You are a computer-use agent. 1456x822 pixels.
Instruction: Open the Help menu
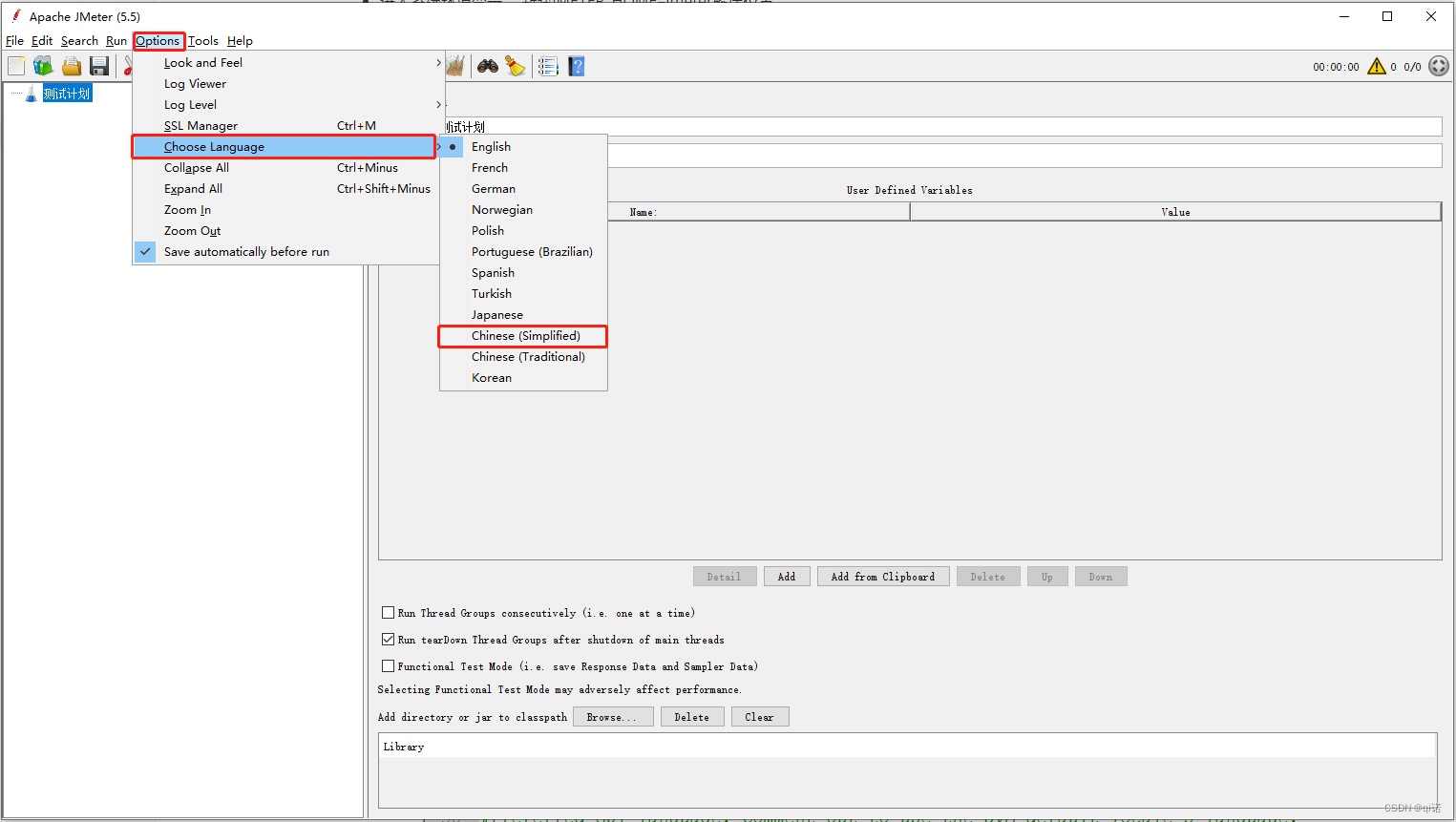pos(240,41)
